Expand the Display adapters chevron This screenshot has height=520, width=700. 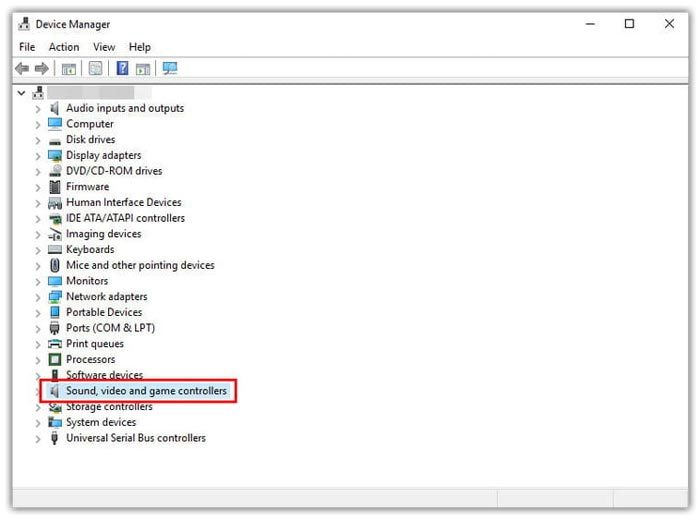[x=38, y=156]
